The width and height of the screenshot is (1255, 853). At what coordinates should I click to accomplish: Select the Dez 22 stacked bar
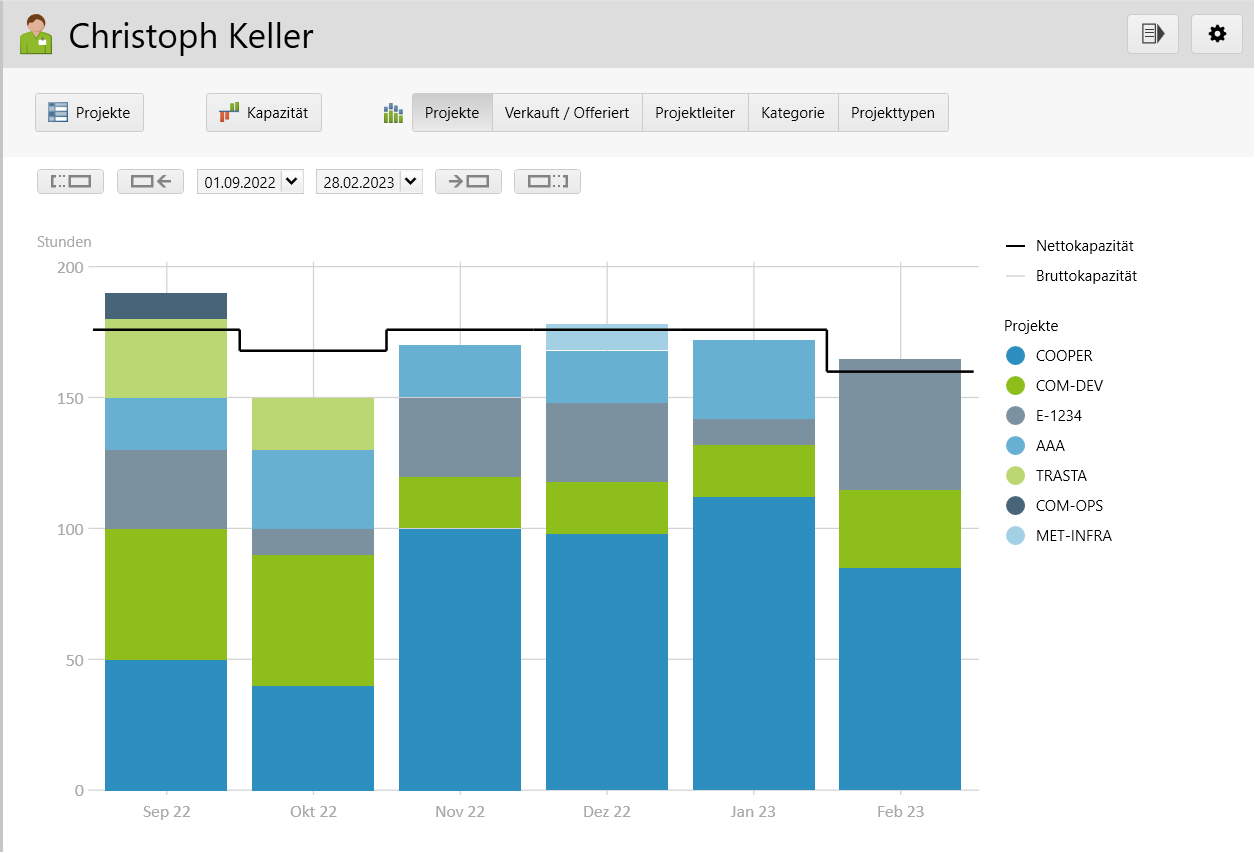pyautogui.click(x=607, y=600)
